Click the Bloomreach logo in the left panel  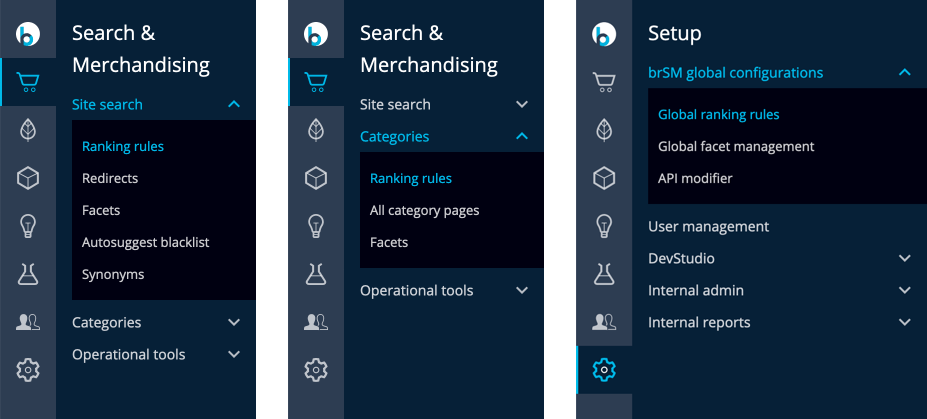click(28, 34)
